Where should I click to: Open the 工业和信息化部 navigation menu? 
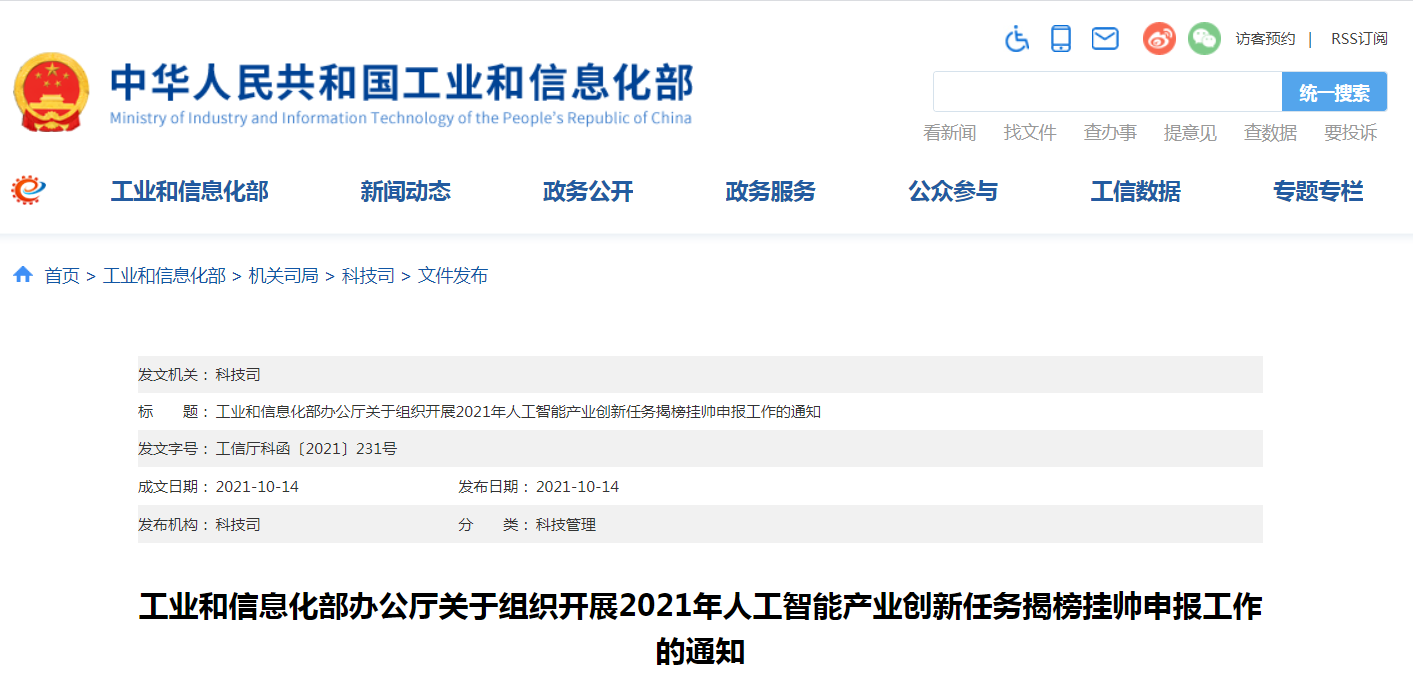tap(189, 191)
